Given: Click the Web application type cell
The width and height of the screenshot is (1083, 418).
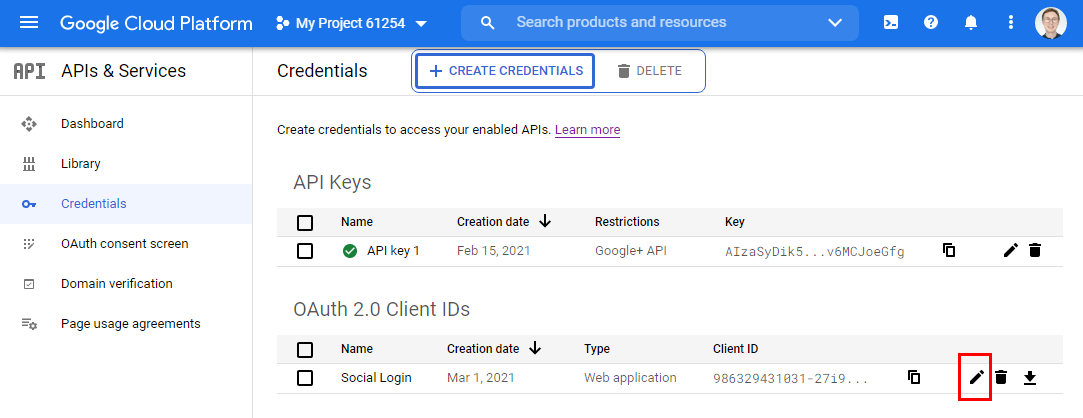Looking at the screenshot, I should [631, 379].
